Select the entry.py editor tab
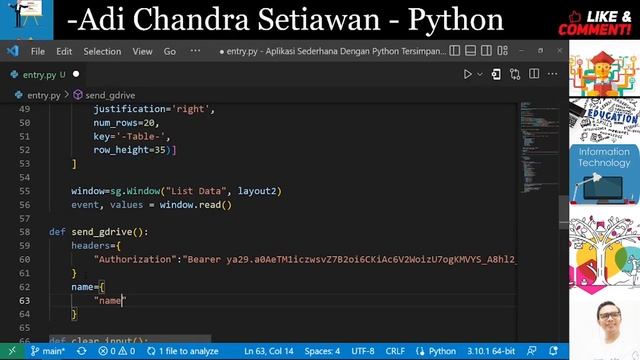640x360 pixels. [44, 75]
